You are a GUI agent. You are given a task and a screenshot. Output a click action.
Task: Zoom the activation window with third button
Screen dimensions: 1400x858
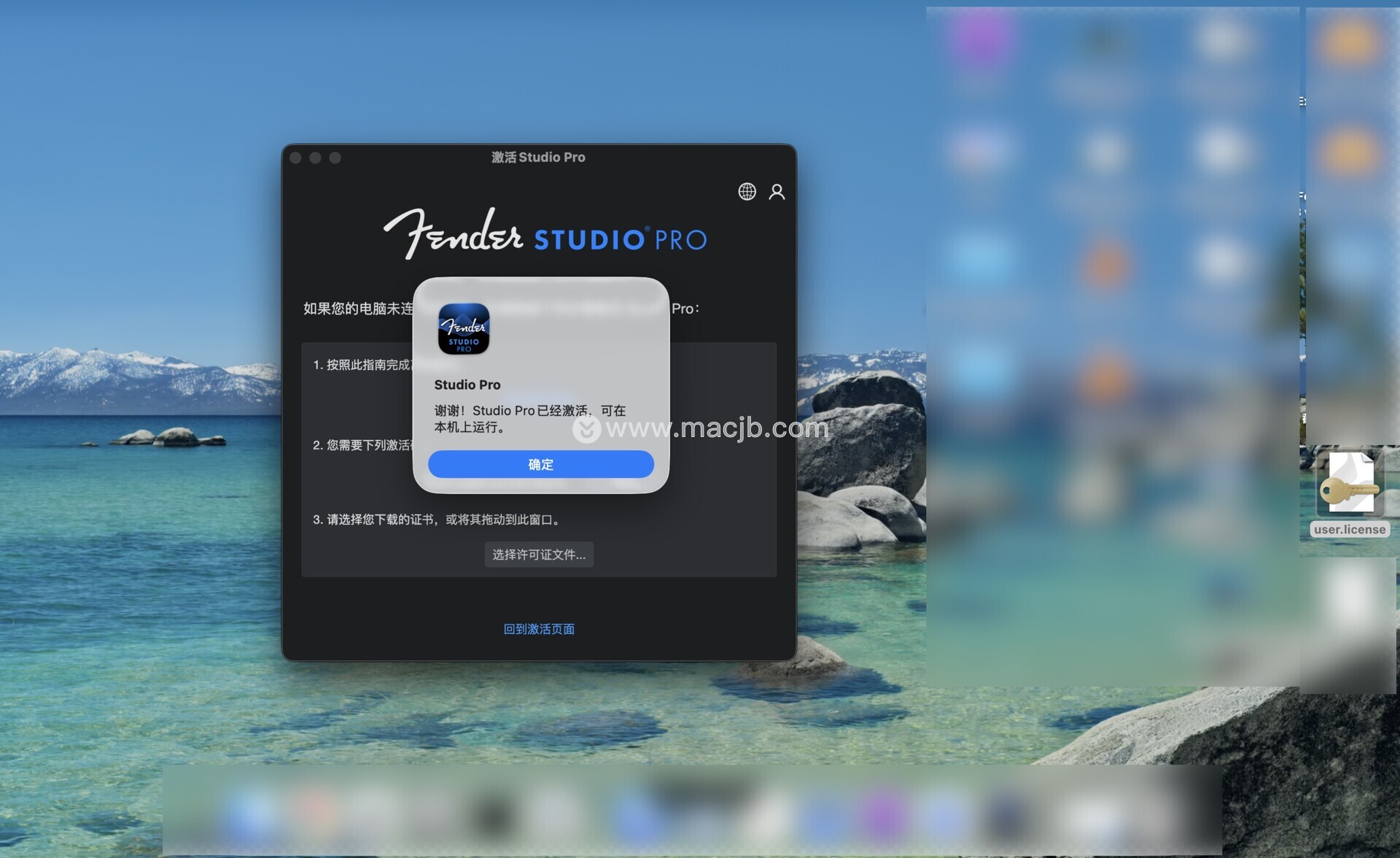[335, 158]
